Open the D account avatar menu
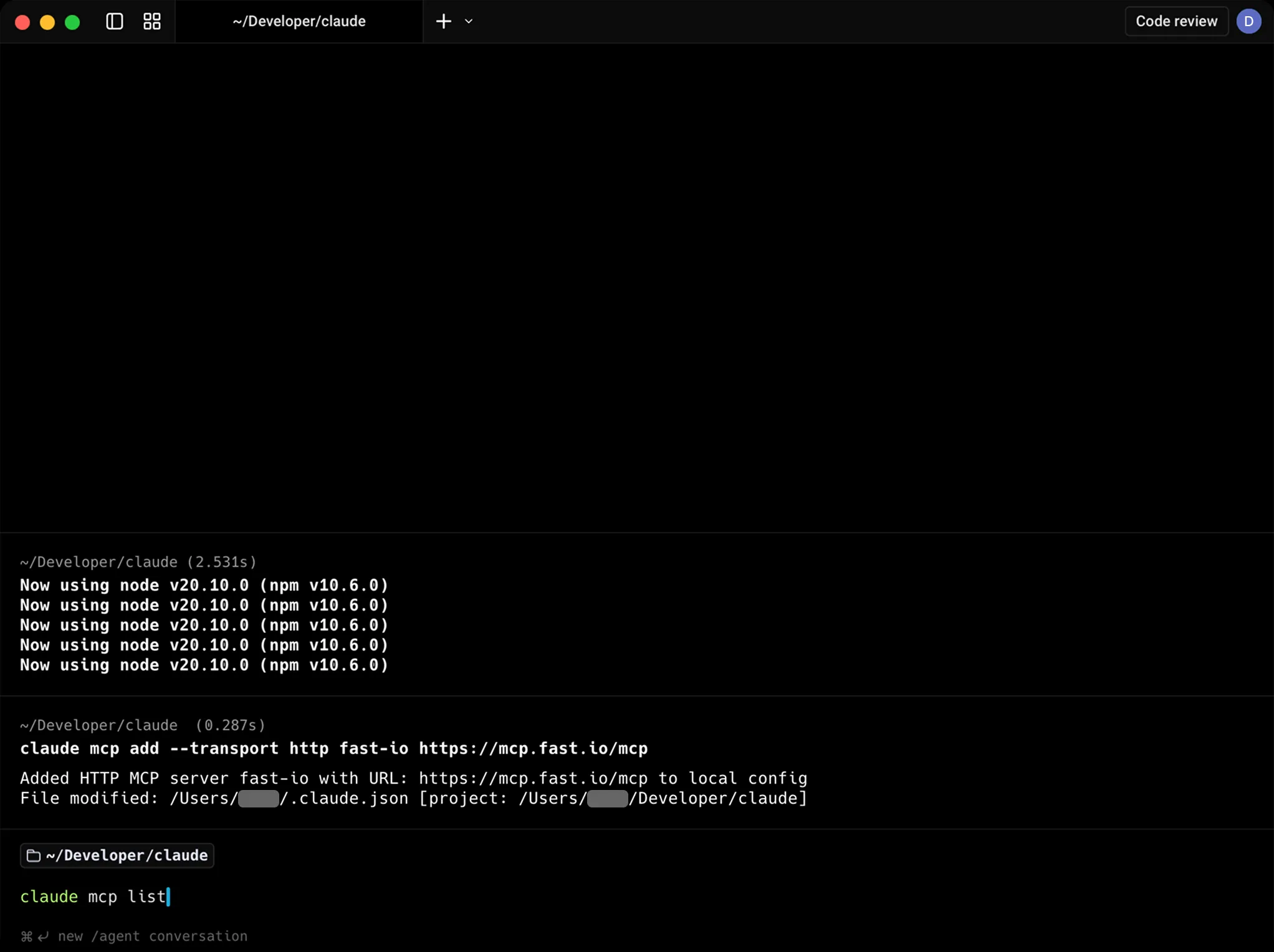This screenshot has height=952, width=1274. coord(1249,21)
